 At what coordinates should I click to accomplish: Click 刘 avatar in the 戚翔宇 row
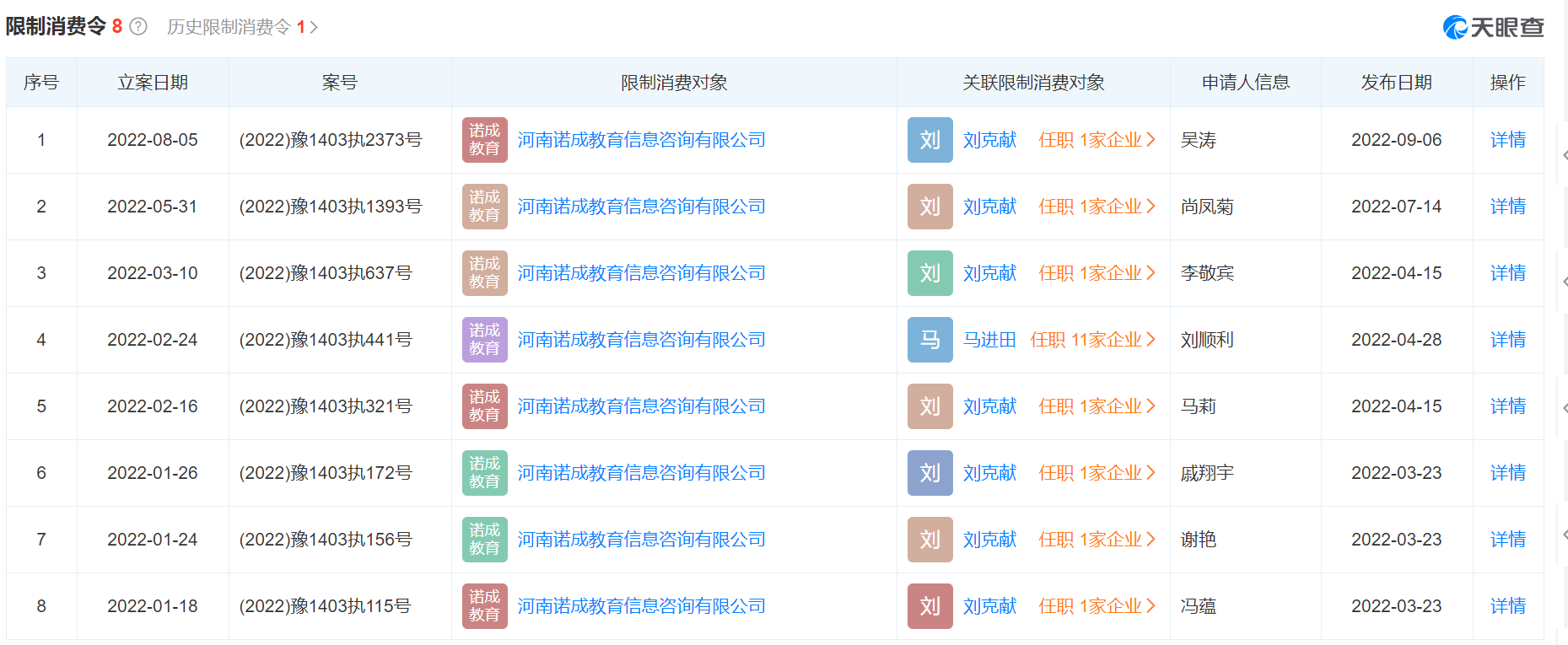tap(930, 473)
